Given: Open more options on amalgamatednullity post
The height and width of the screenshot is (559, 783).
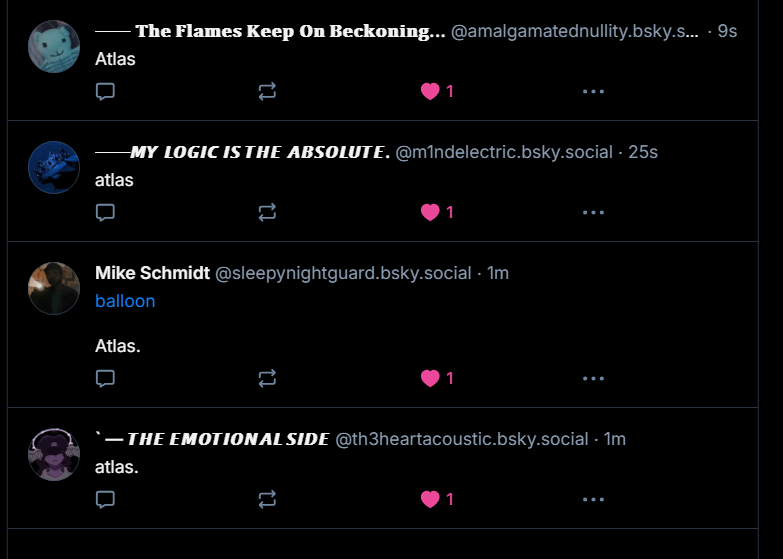Looking at the screenshot, I should coord(593,91).
